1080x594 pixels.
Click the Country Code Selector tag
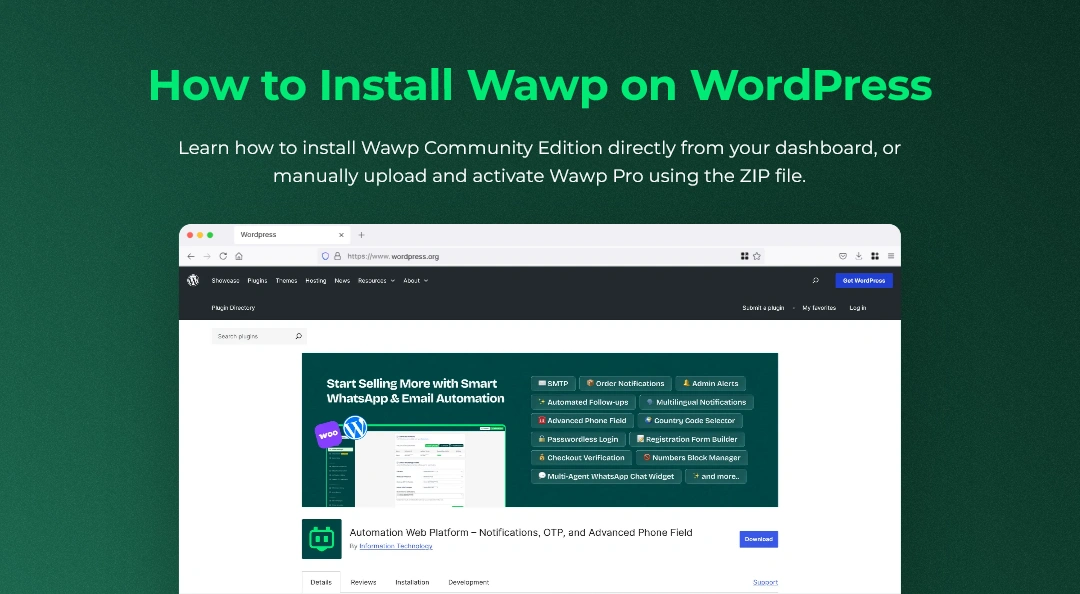(689, 420)
